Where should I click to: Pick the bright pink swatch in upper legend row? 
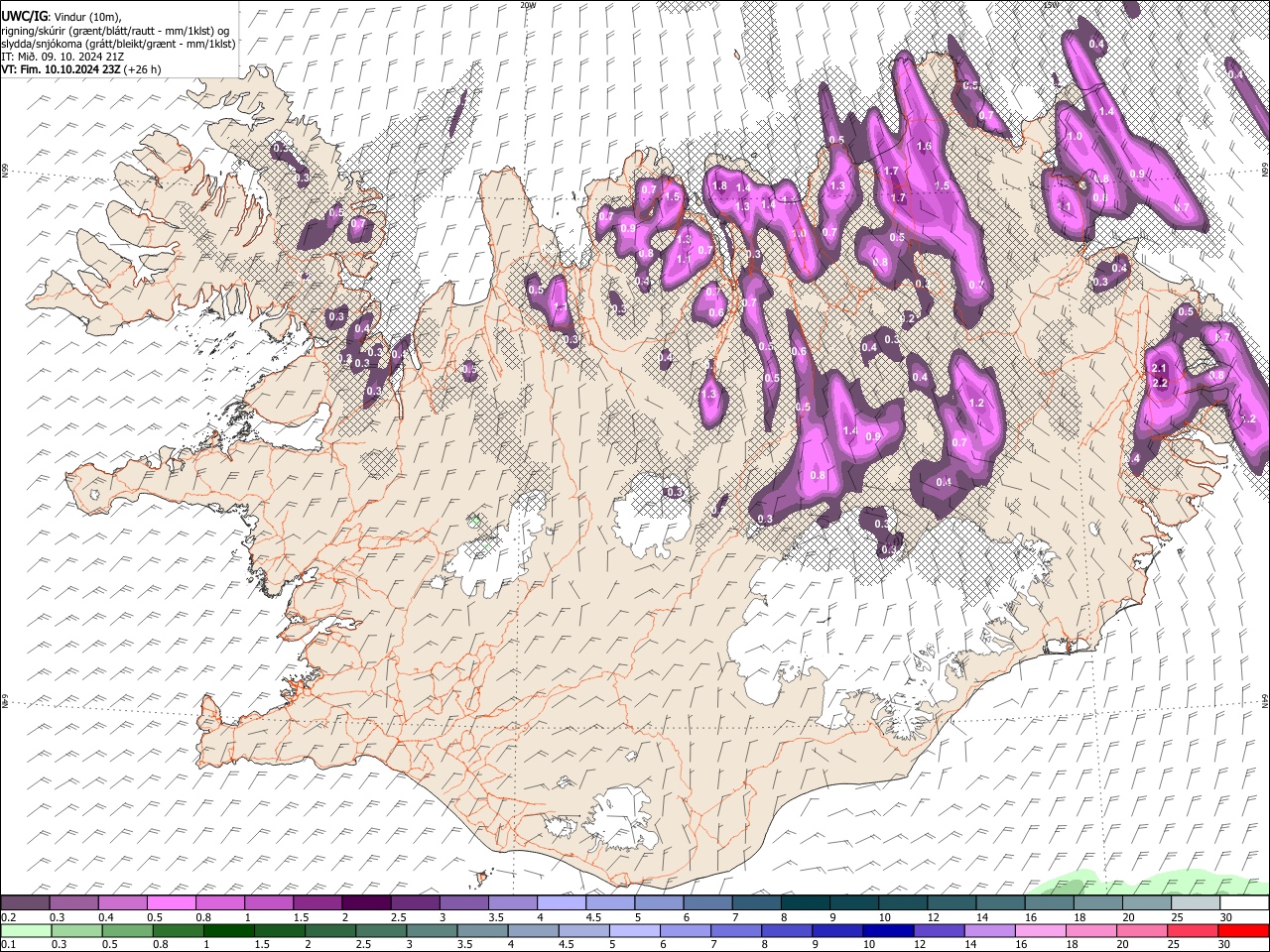(171, 903)
